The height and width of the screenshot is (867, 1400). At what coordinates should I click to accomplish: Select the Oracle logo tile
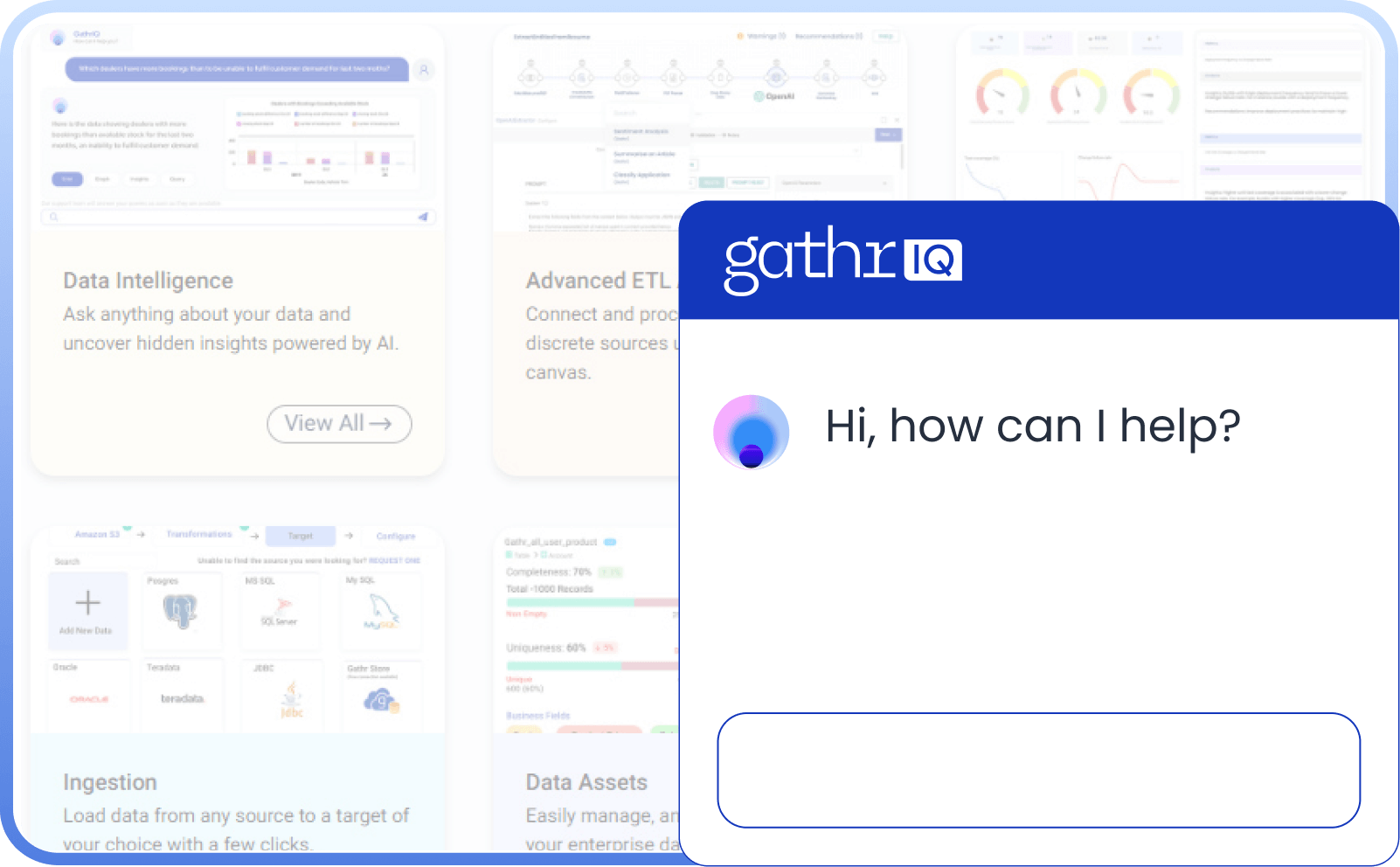[x=89, y=699]
